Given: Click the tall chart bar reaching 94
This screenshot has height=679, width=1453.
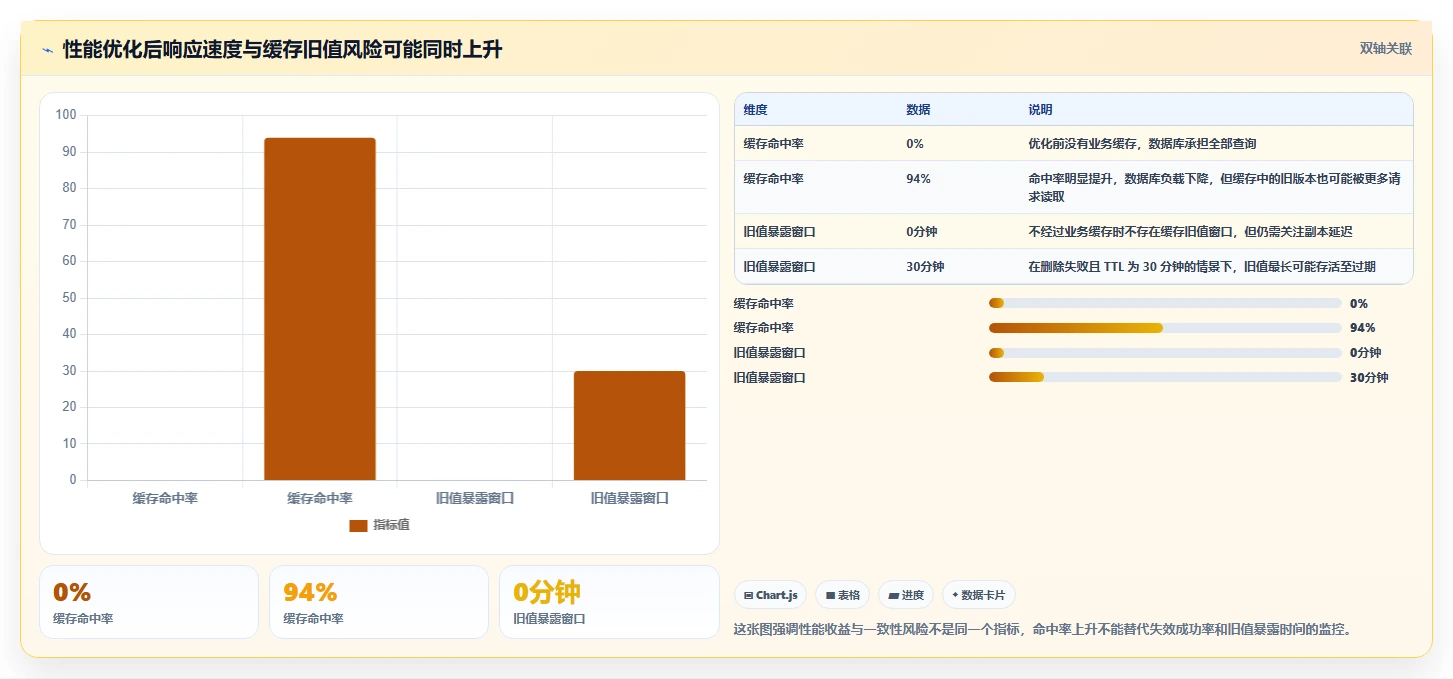Looking at the screenshot, I should [x=320, y=309].
